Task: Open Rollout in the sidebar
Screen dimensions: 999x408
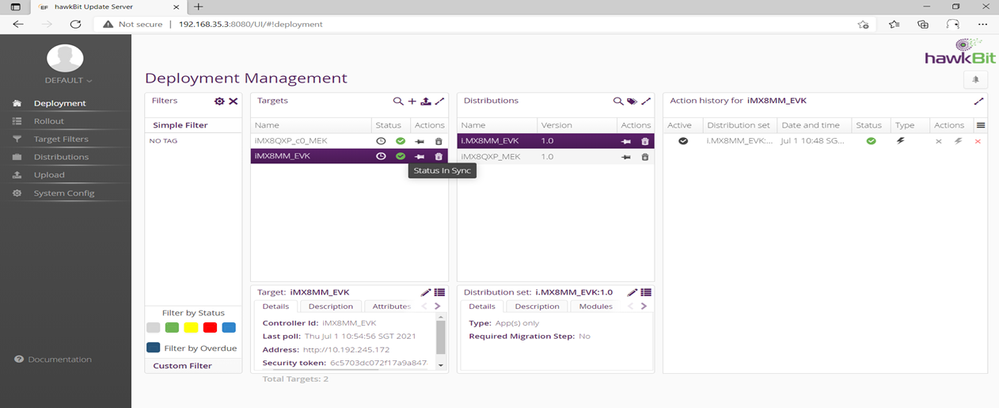Action: 48,121
